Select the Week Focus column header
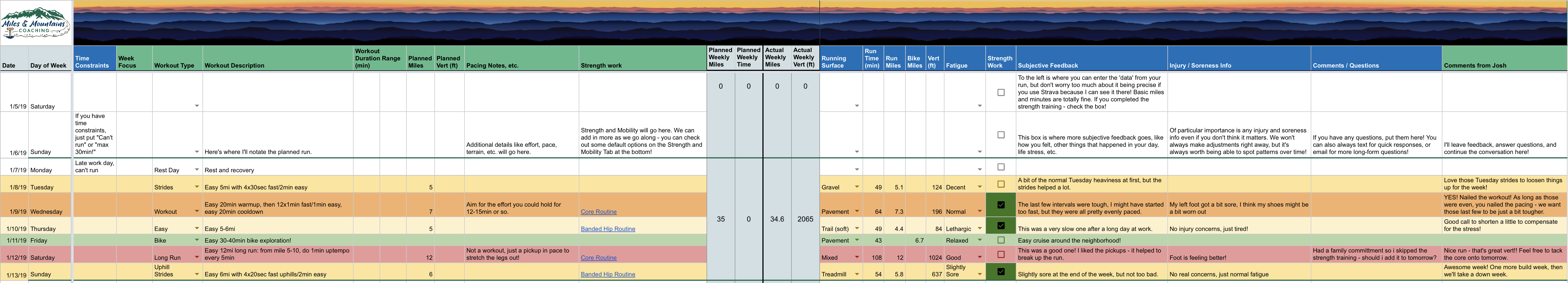1568x283 pixels. click(x=134, y=58)
